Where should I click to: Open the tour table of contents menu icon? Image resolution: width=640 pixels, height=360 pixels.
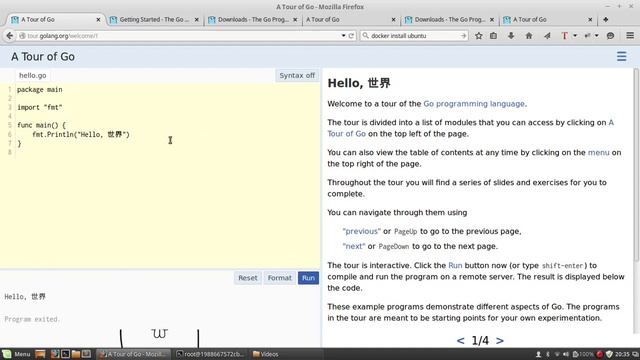pyautogui.click(x=621, y=56)
